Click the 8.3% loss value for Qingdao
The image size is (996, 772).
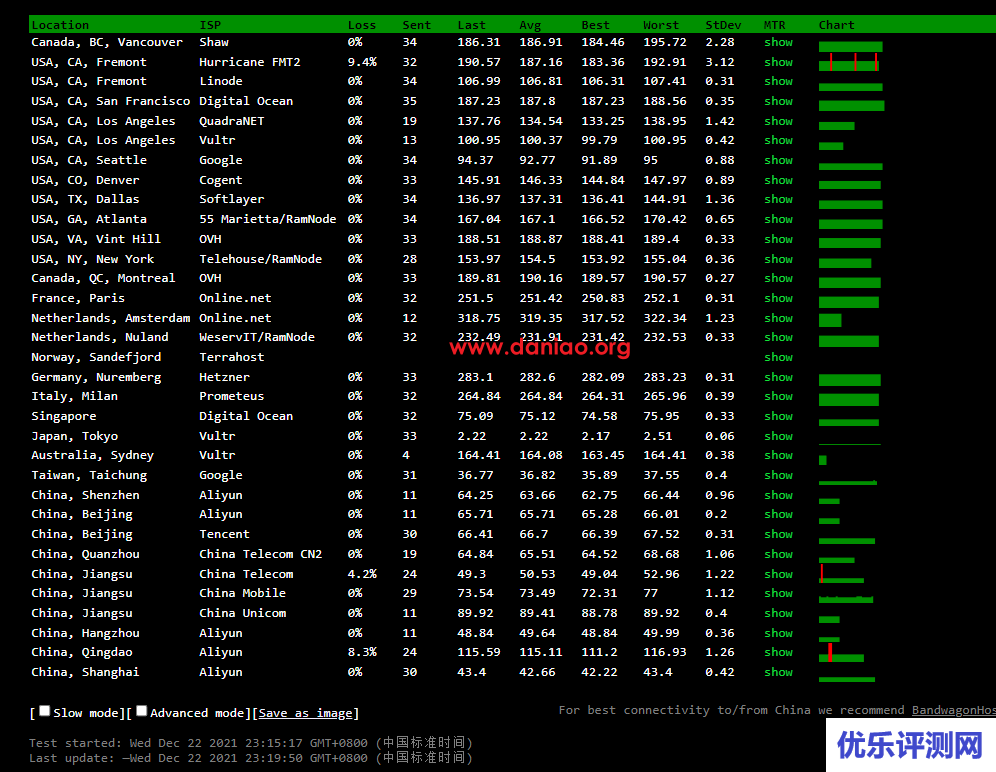(x=362, y=652)
